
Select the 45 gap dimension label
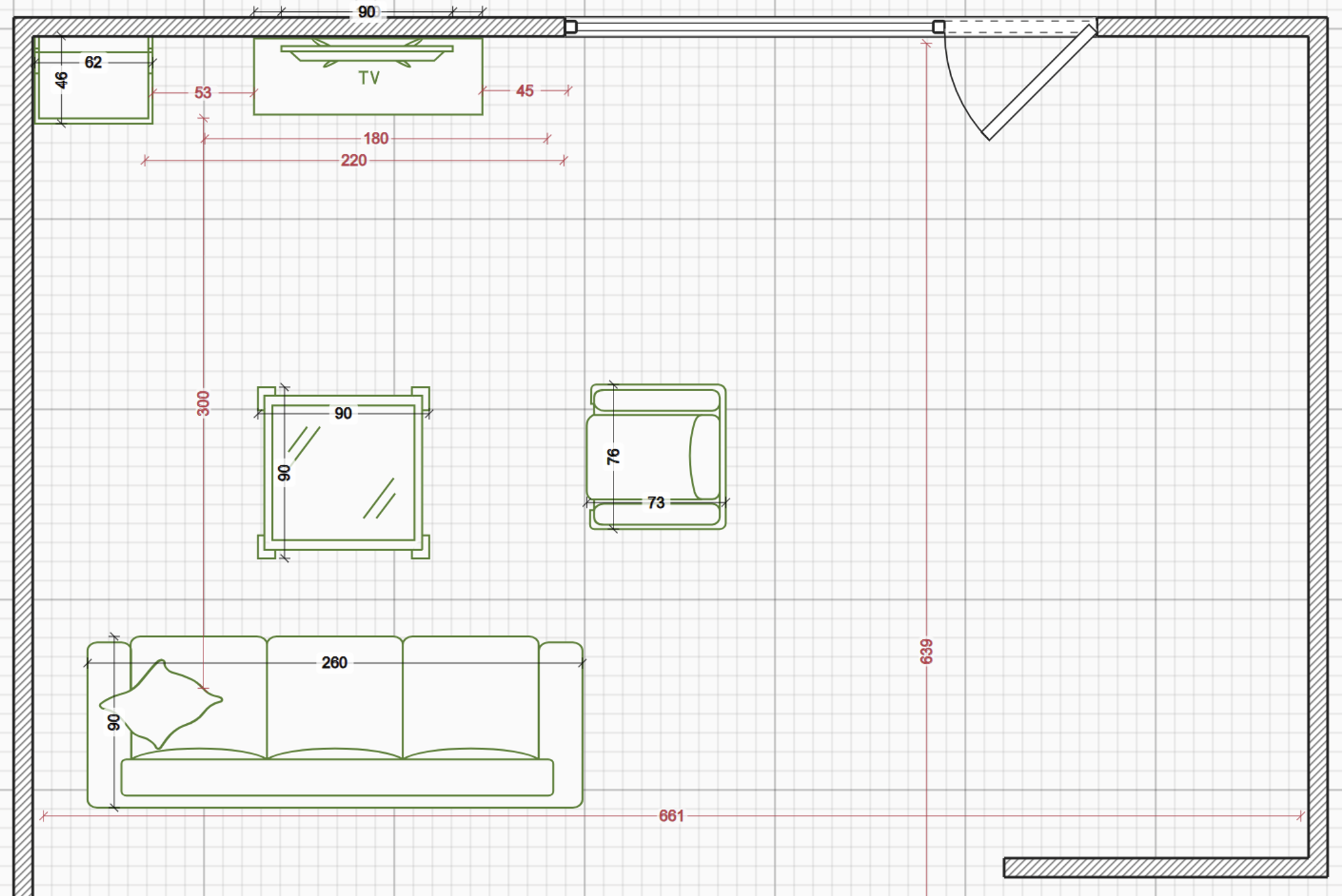pyautogui.click(x=524, y=91)
